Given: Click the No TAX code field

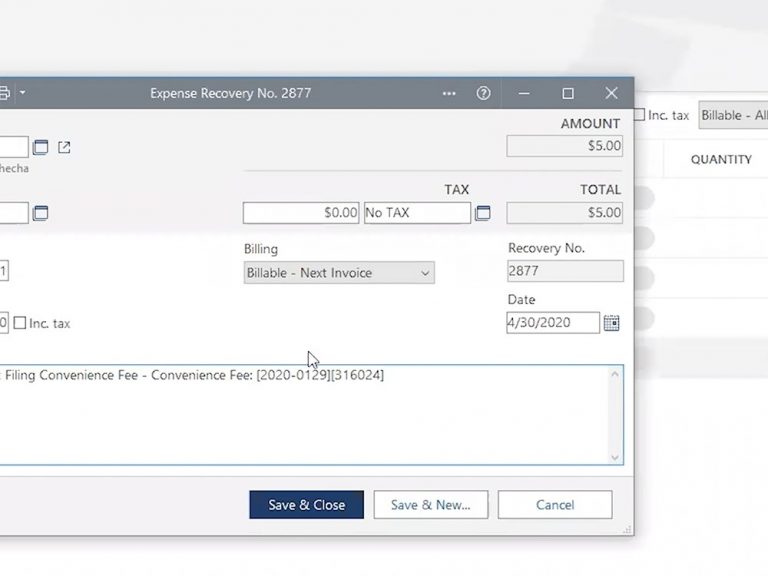Looking at the screenshot, I should tap(417, 213).
